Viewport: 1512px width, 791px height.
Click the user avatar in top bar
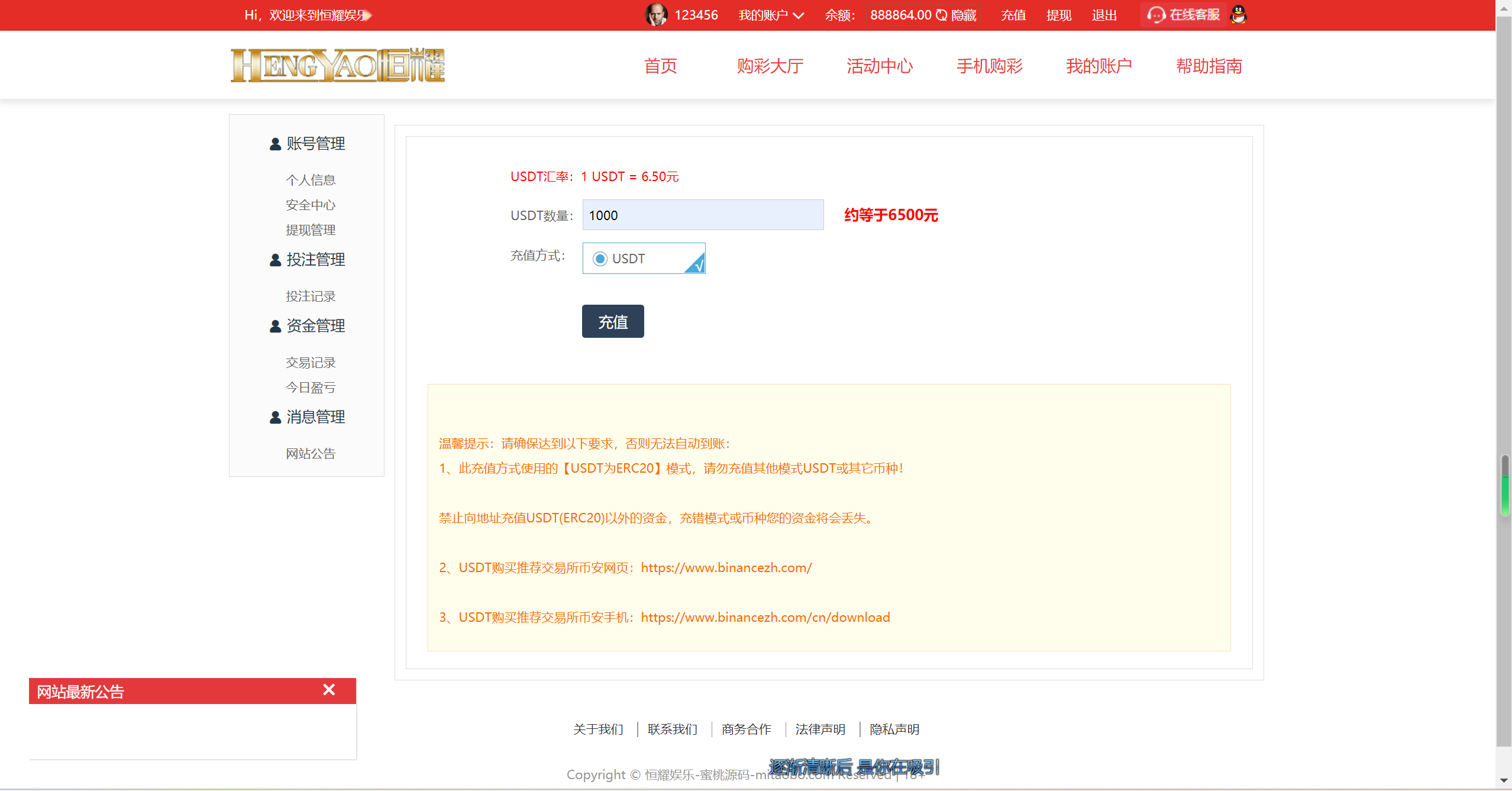655,15
